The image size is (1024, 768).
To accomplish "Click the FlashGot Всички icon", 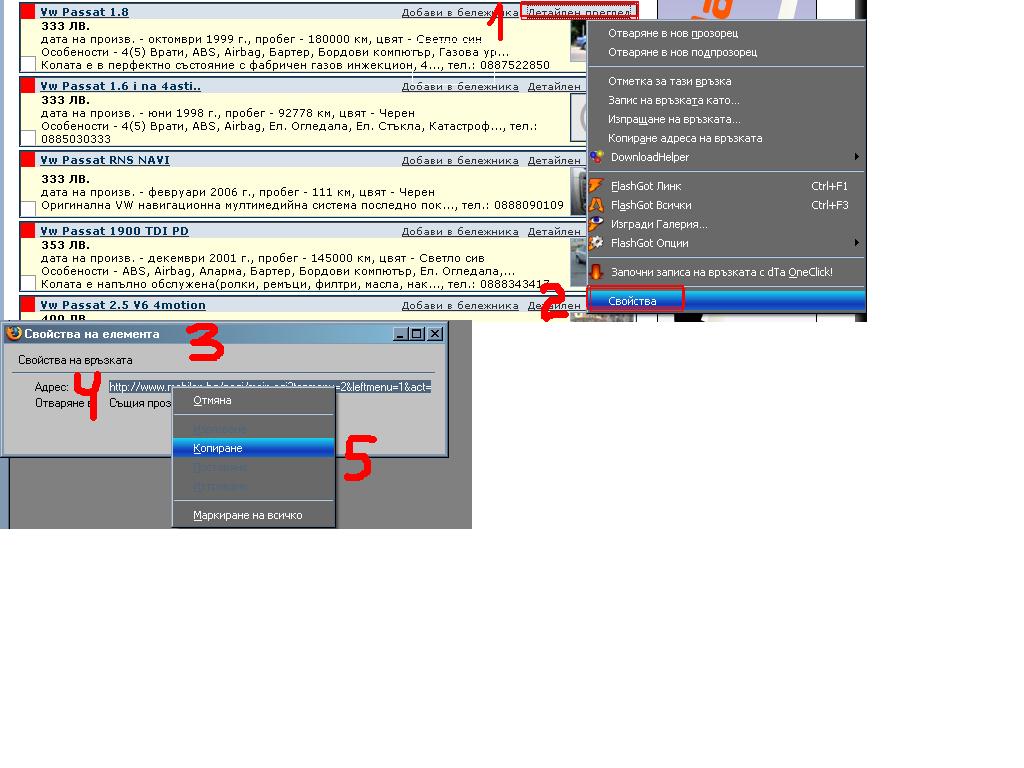I will (597, 205).
